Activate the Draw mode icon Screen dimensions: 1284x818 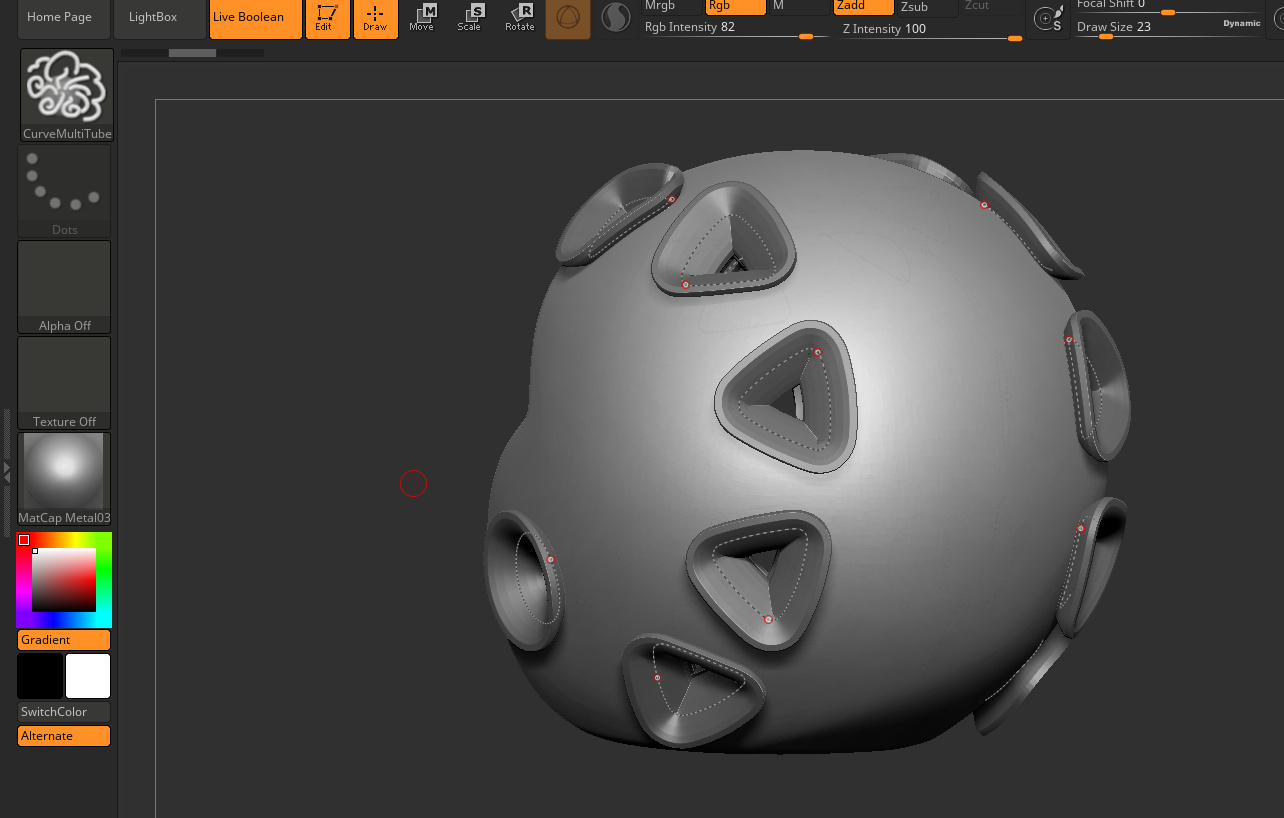tap(375, 19)
